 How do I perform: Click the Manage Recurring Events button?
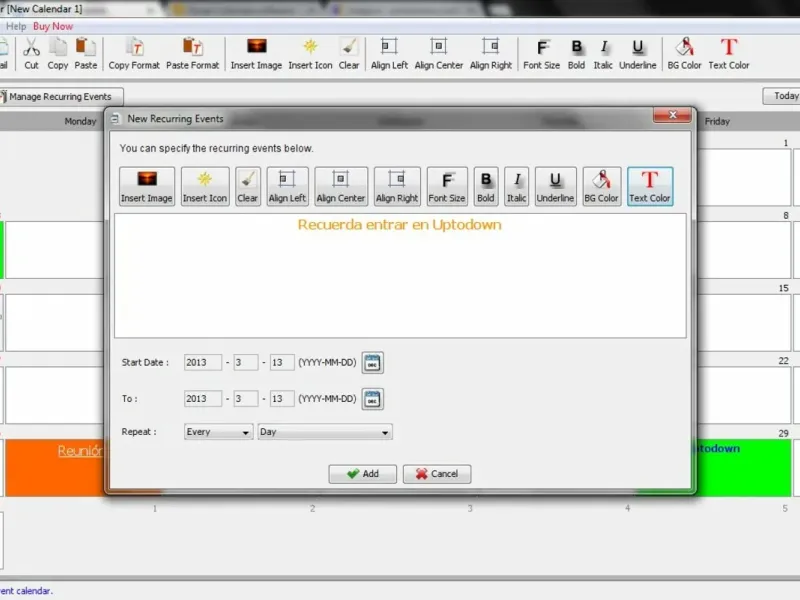(x=61, y=96)
